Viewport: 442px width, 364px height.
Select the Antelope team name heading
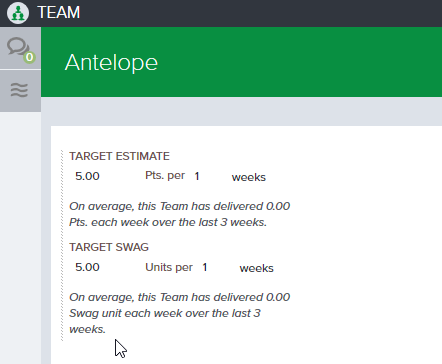[x=111, y=62]
